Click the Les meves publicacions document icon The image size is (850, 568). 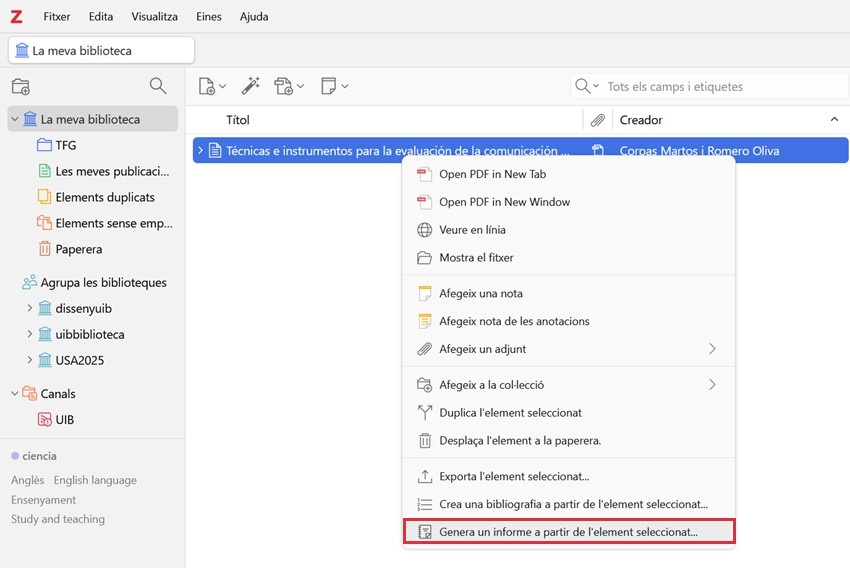pos(44,171)
